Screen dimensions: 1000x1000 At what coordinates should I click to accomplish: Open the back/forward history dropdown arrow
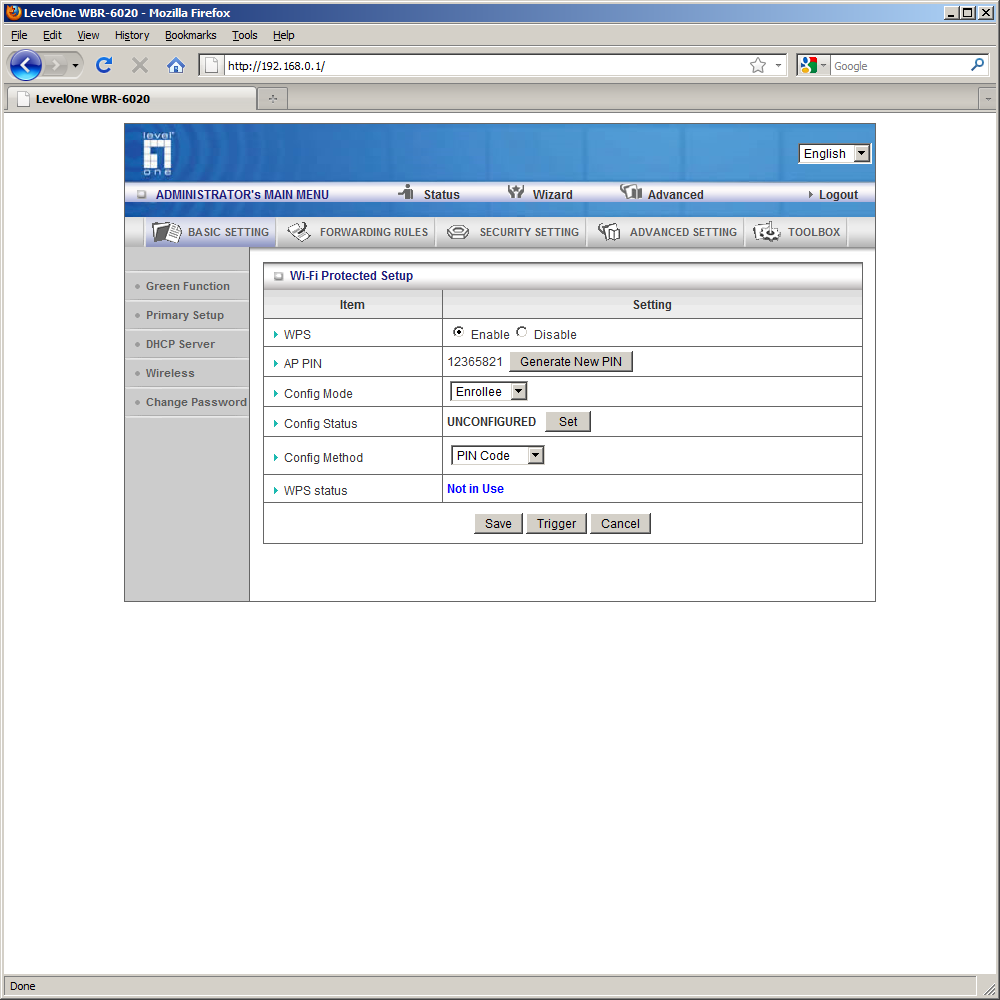click(75, 65)
